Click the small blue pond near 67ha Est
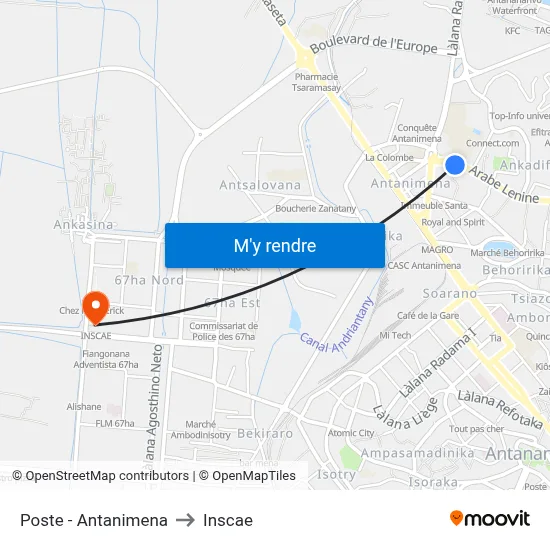The image size is (550, 550). [x=295, y=320]
